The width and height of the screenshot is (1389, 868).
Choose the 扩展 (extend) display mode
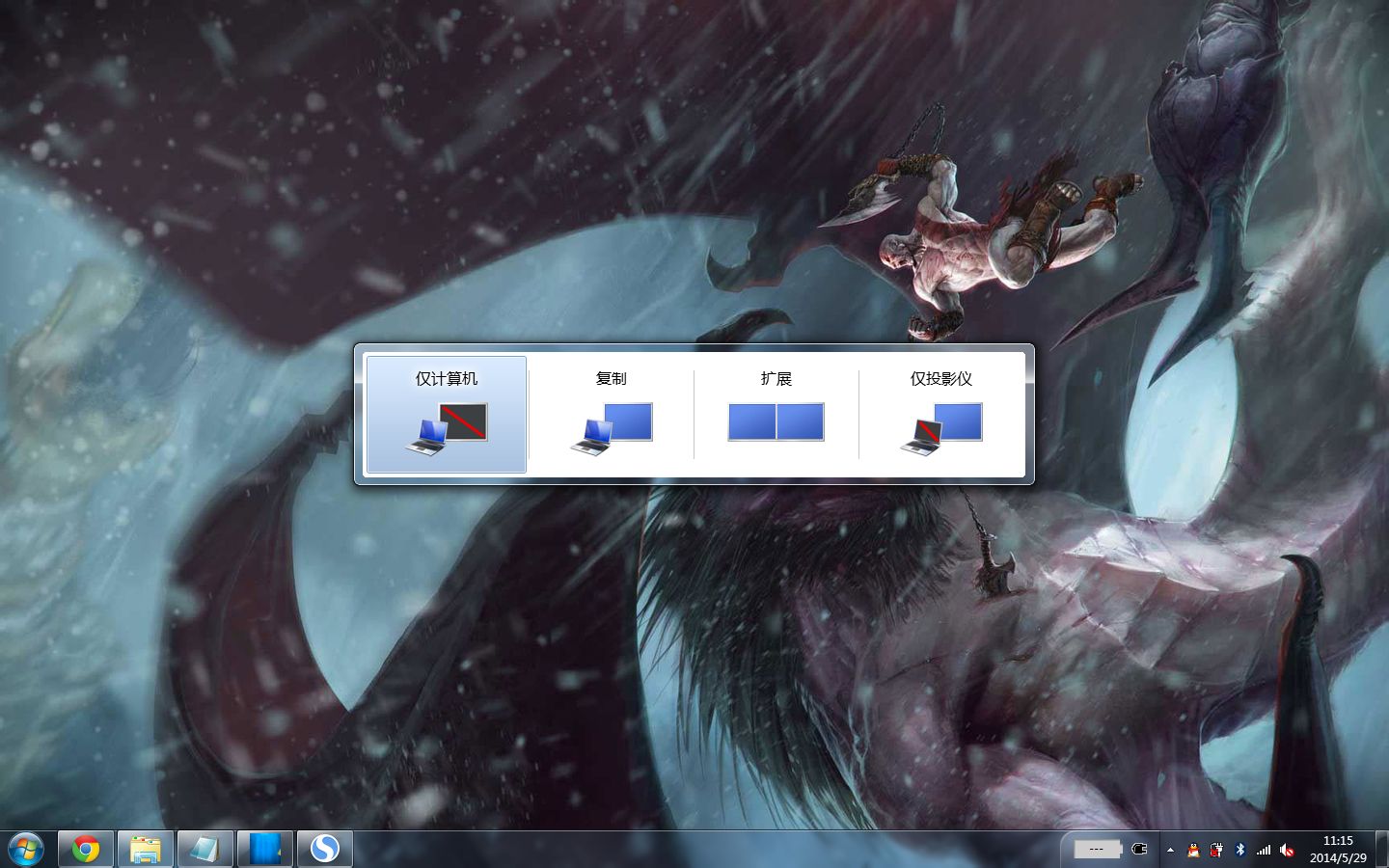point(776,414)
